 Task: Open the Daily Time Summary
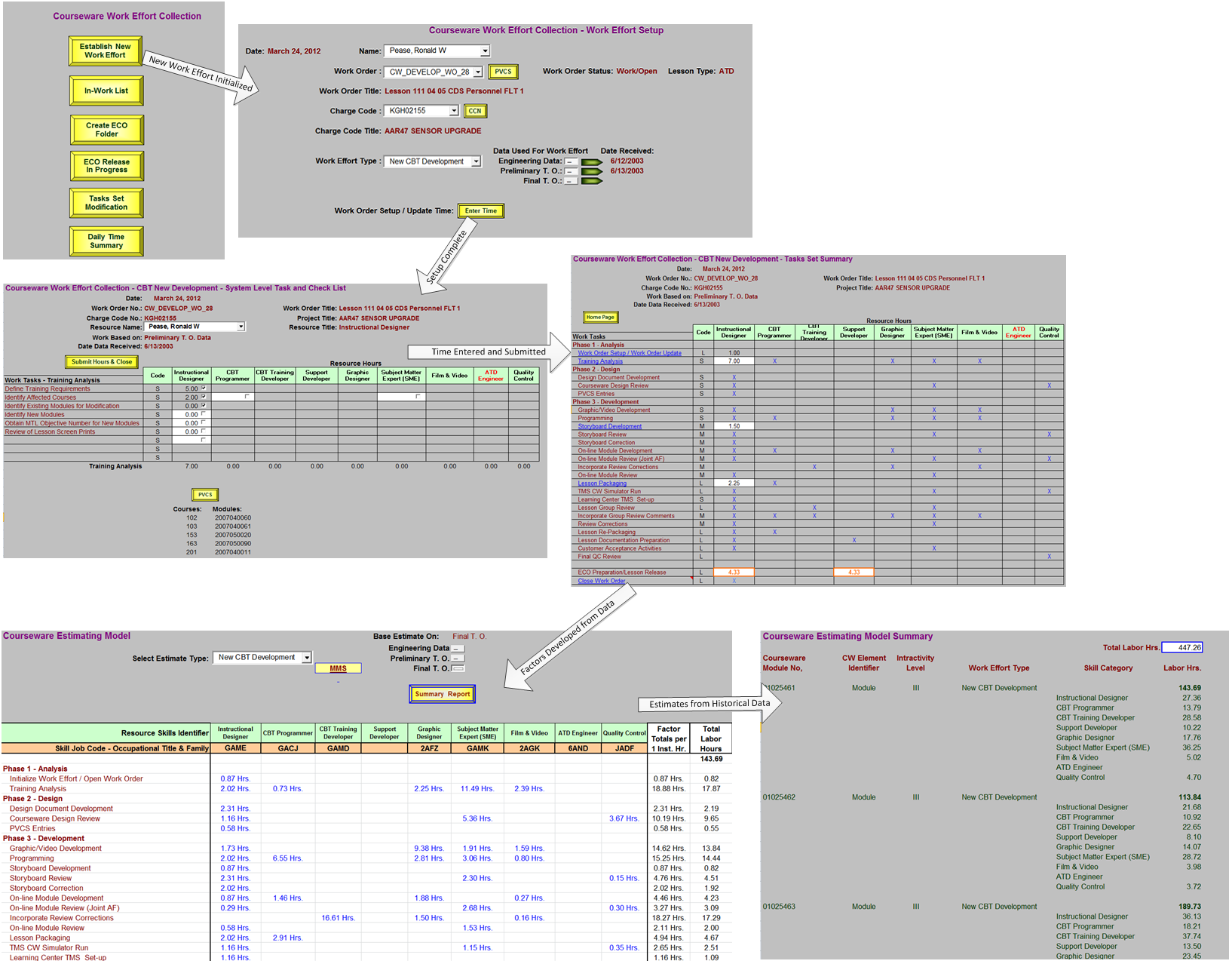[x=106, y=241]
